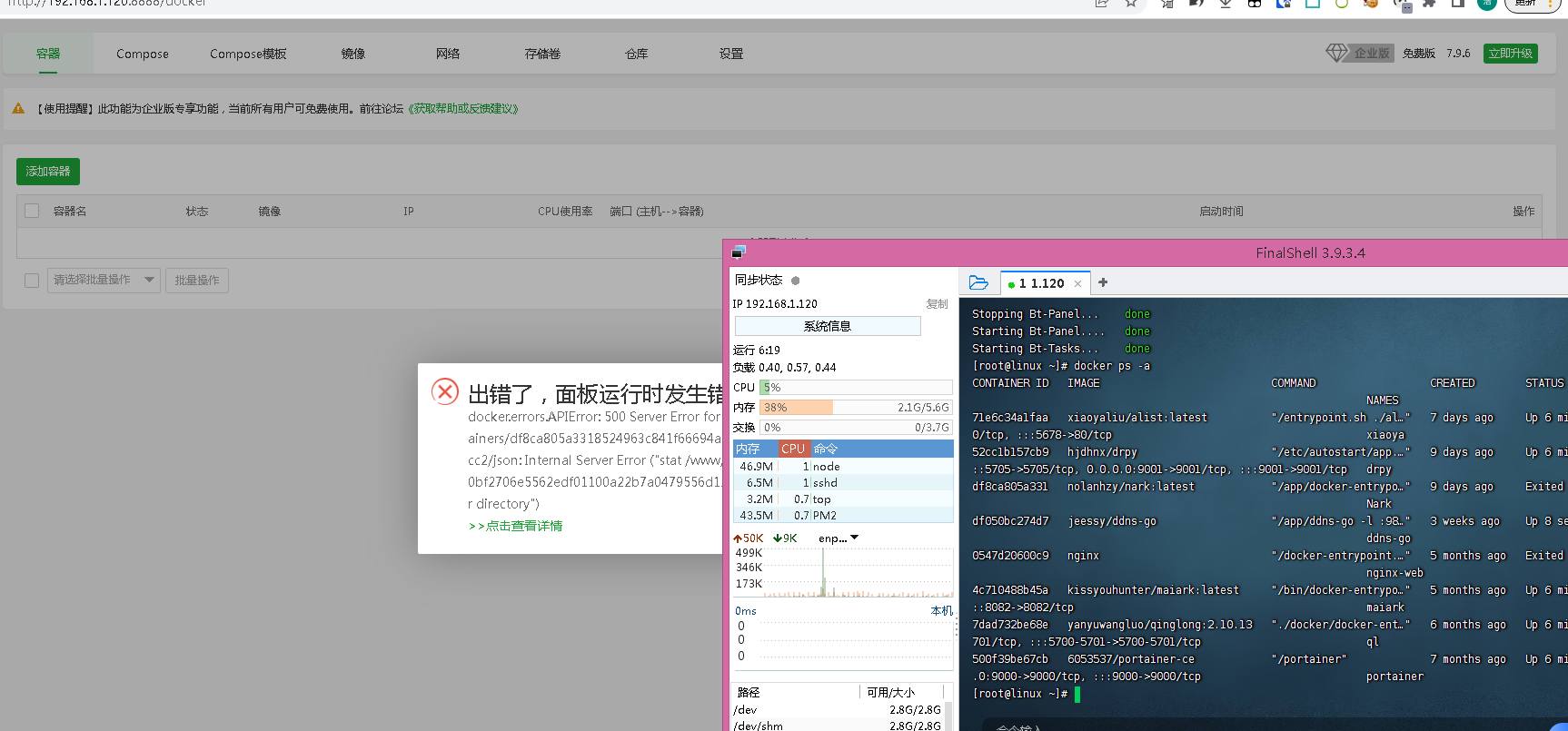
Task: Open the Compose tab
Action: [x=143, y=54]
